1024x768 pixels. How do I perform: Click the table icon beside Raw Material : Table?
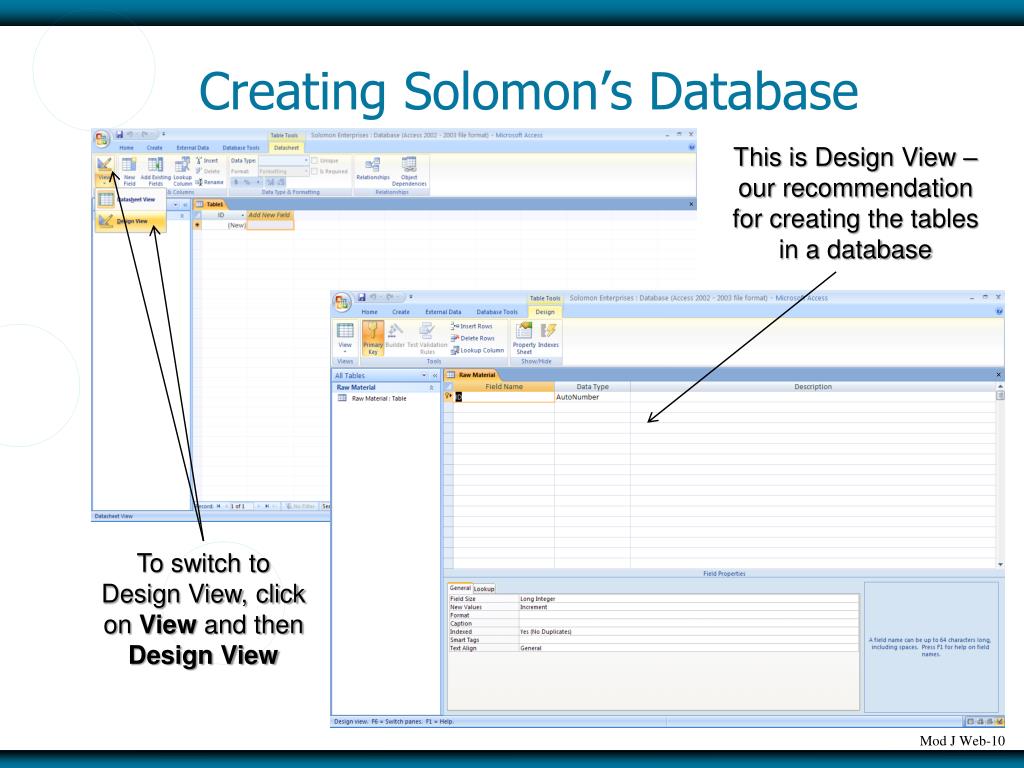point(342,398)
